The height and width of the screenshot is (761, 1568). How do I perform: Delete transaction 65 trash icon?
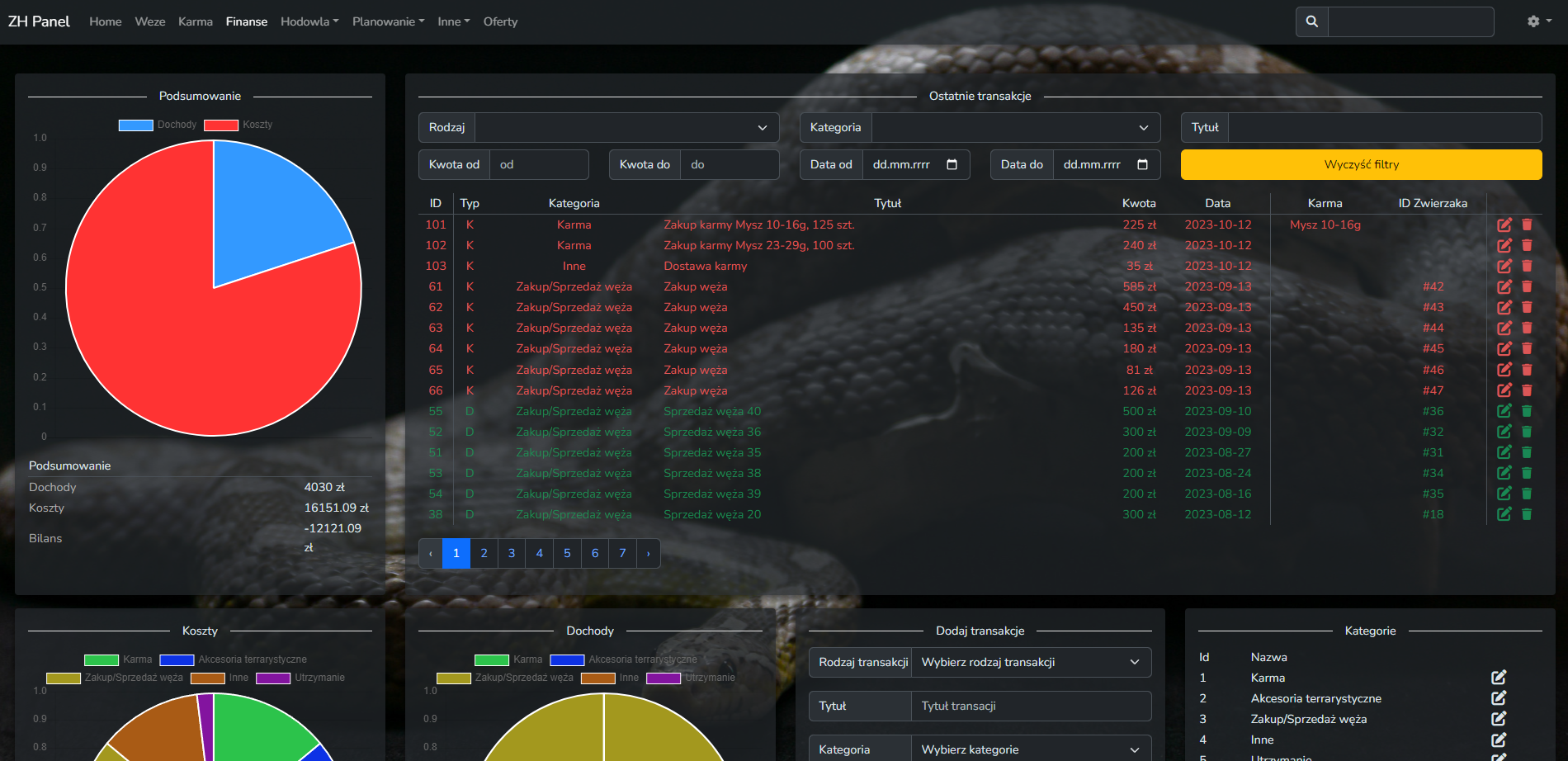(x=1527, y=370)
